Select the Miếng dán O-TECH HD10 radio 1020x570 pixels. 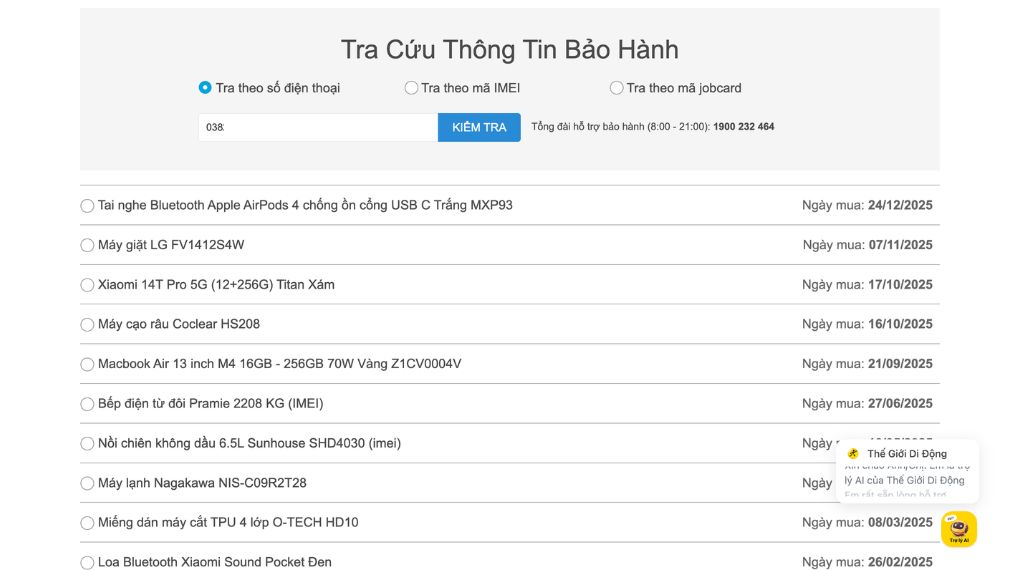click(x=87, y=523)
